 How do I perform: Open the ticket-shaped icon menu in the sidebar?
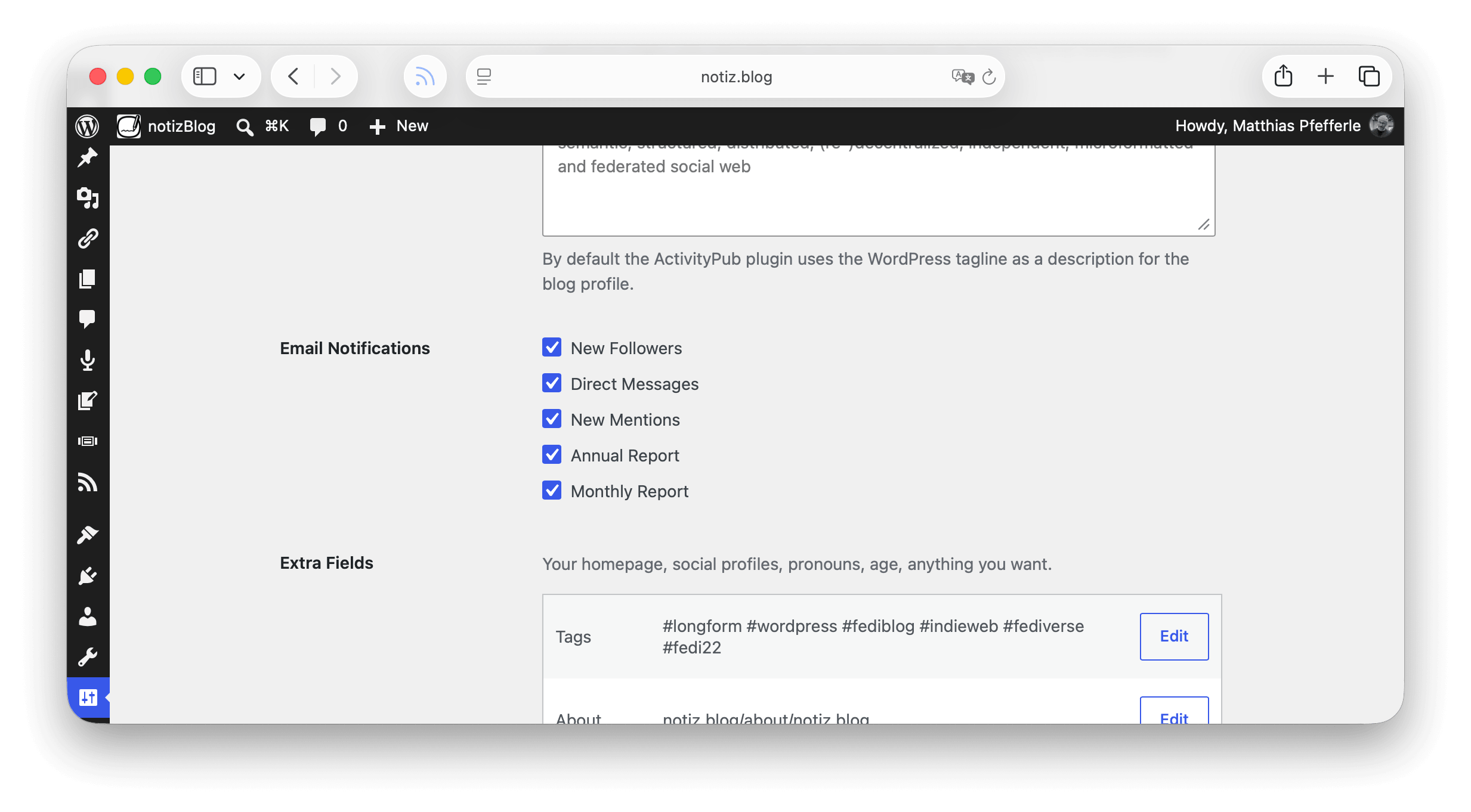[x=88, y=441]
